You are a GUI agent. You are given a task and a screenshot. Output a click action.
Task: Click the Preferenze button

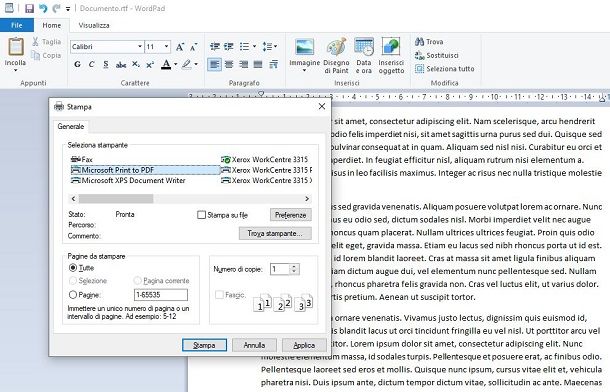tap(291, 215)
